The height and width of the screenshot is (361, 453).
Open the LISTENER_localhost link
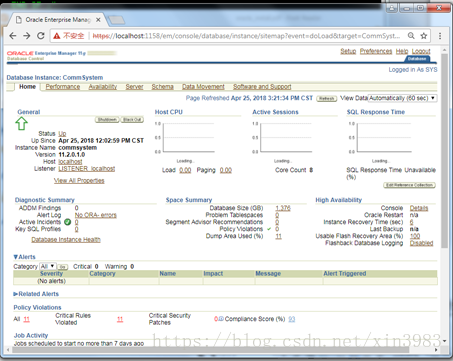(x=87, y=169)
